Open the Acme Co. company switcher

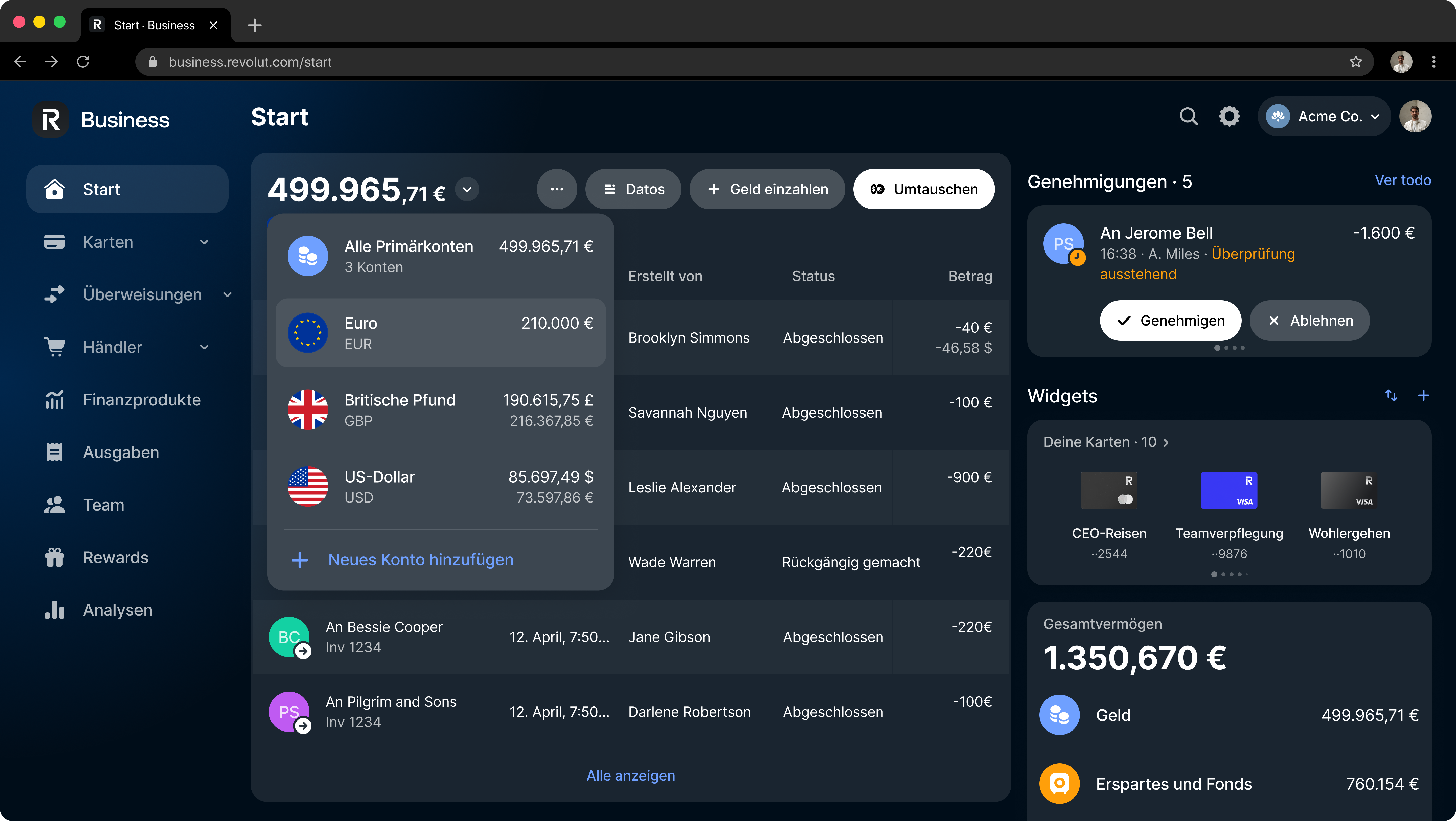(1324, 116)
